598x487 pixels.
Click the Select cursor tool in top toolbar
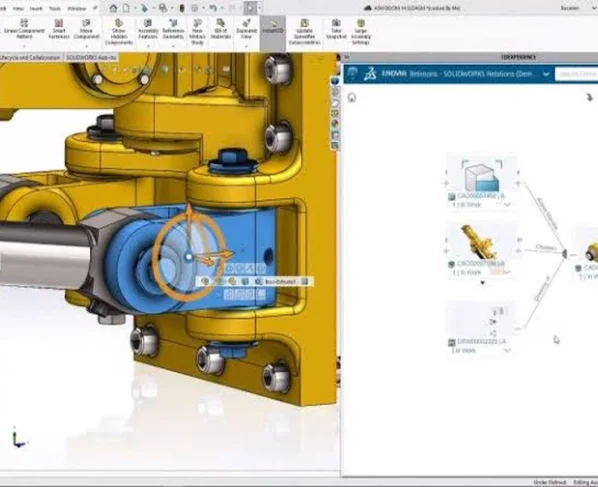250,8
